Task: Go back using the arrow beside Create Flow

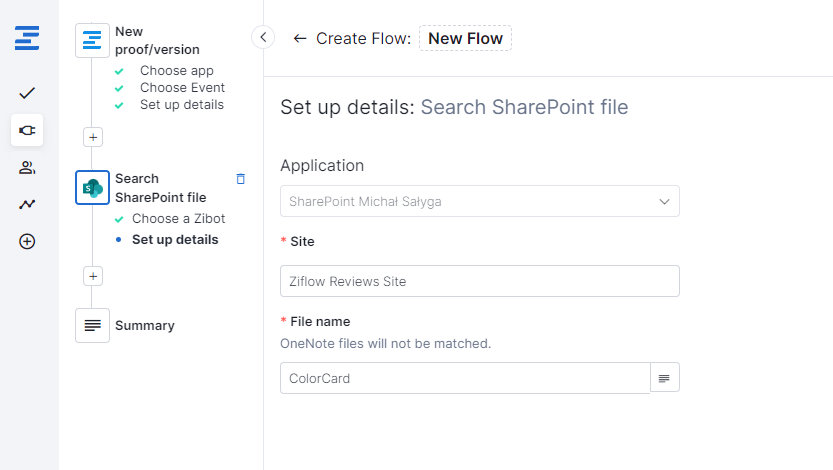Action: (299, 38)
